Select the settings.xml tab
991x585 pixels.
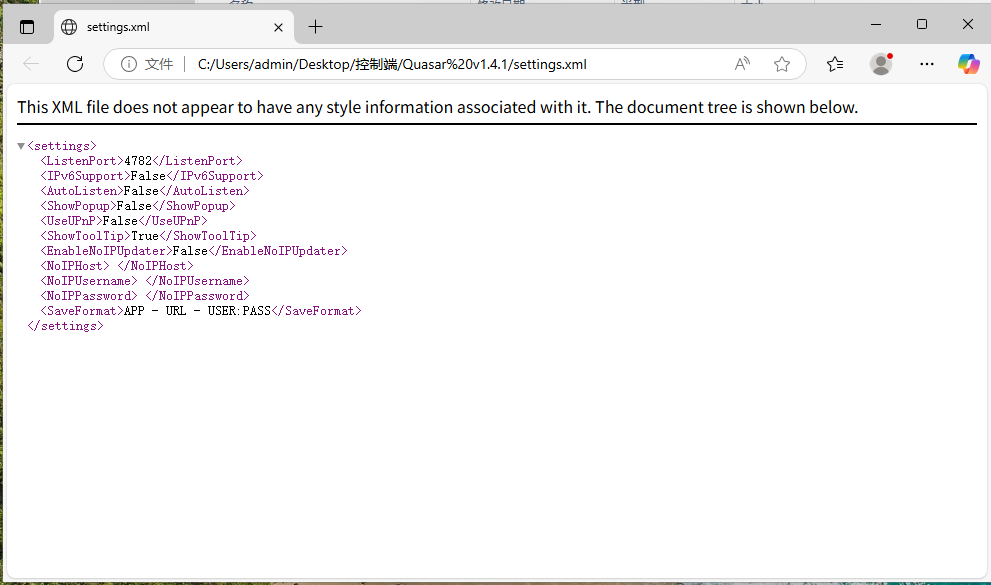pyautogui.click(x=160, y=27)
